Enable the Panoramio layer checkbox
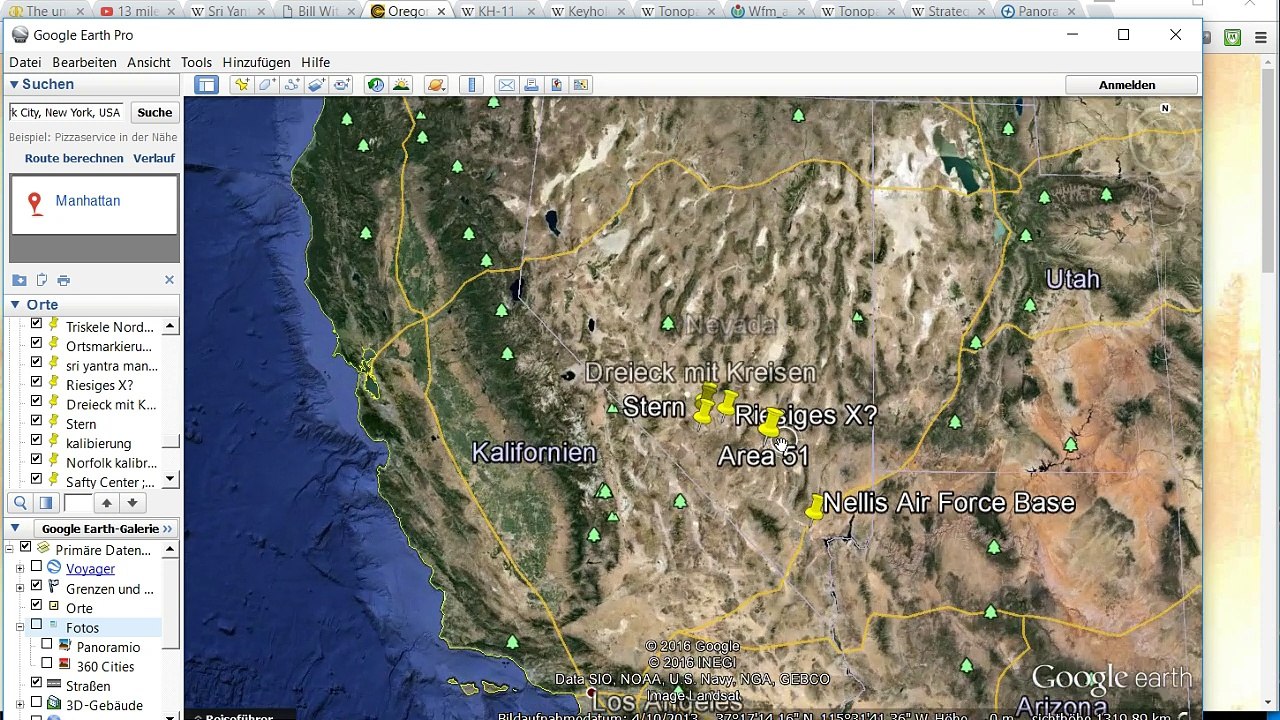 click(x=47, y=645)
